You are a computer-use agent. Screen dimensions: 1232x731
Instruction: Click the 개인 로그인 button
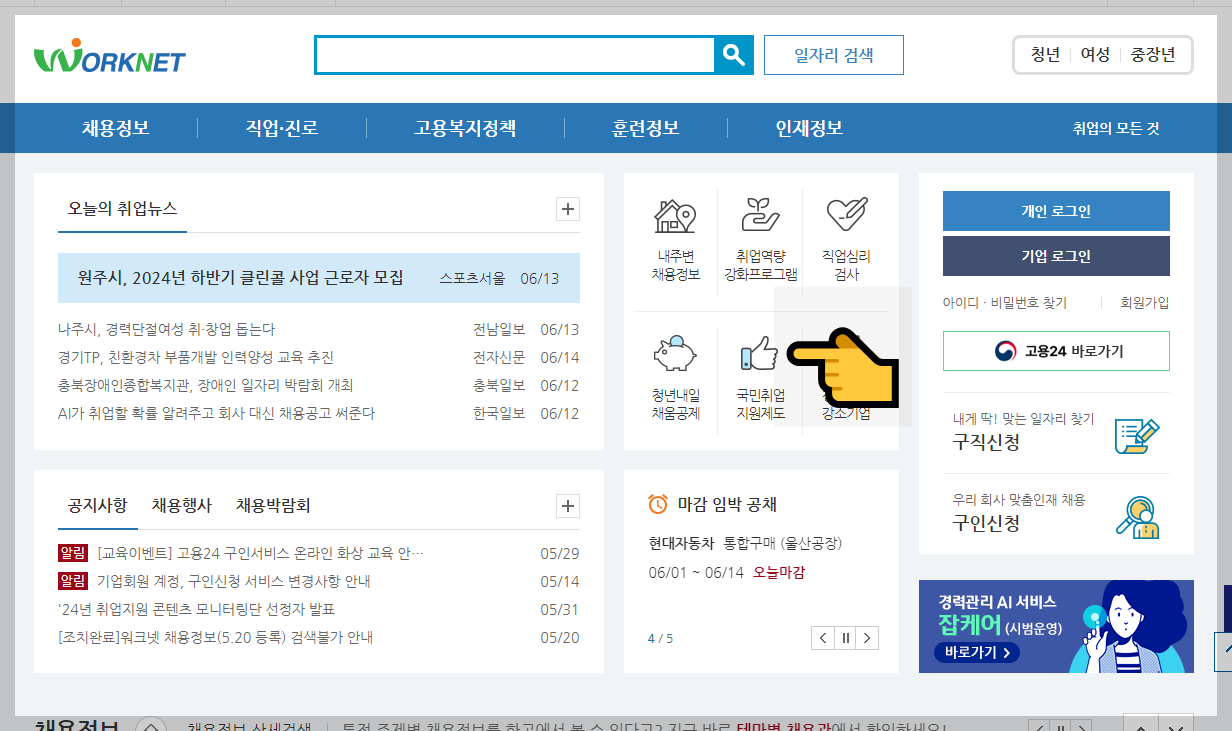[x=1055, y=211]
